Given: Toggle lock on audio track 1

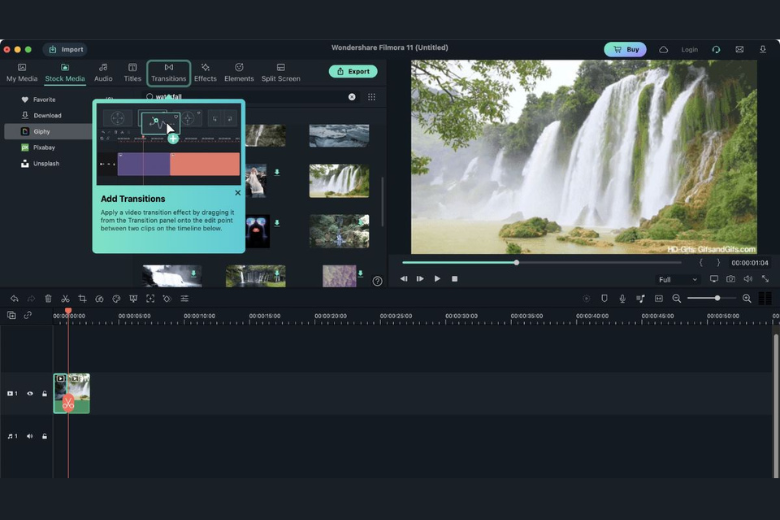Looking at the screenshot, I should pos(44,436).
